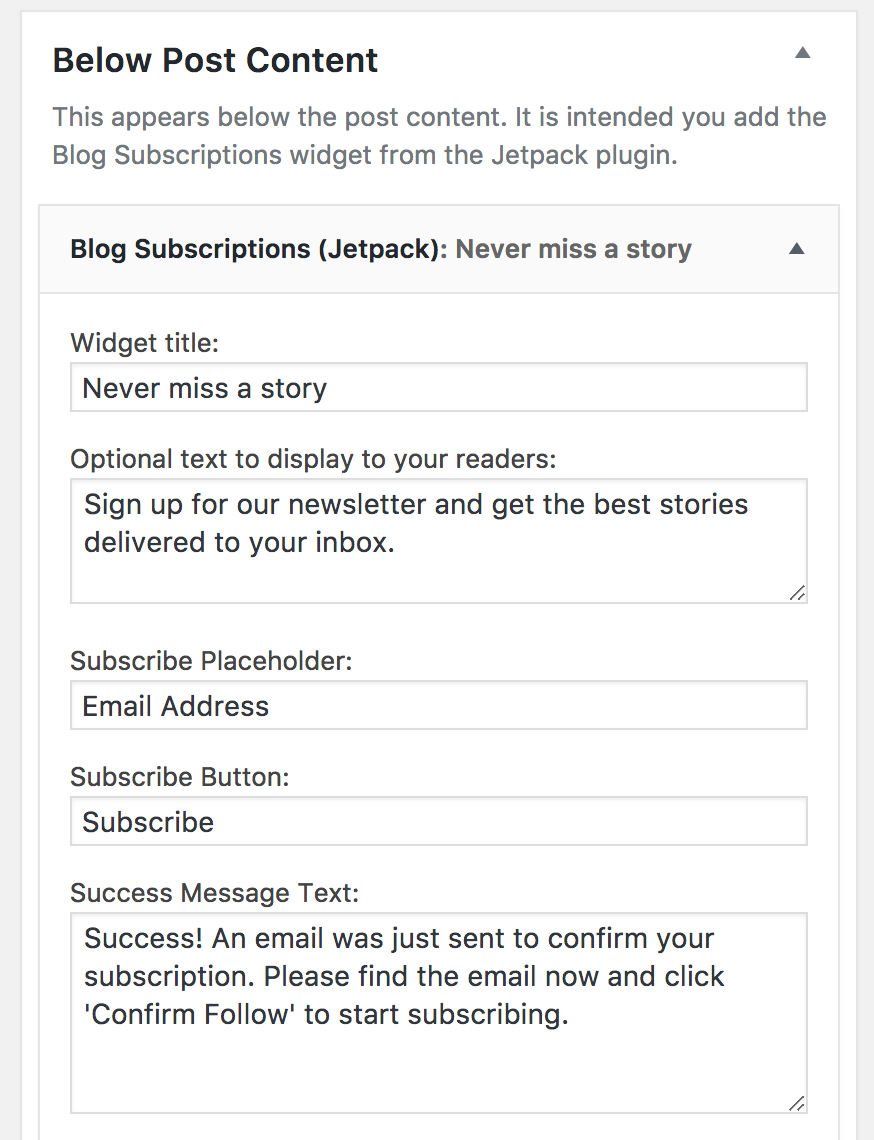
Task: Focus the Widget title input field
Action: (438, 388)
